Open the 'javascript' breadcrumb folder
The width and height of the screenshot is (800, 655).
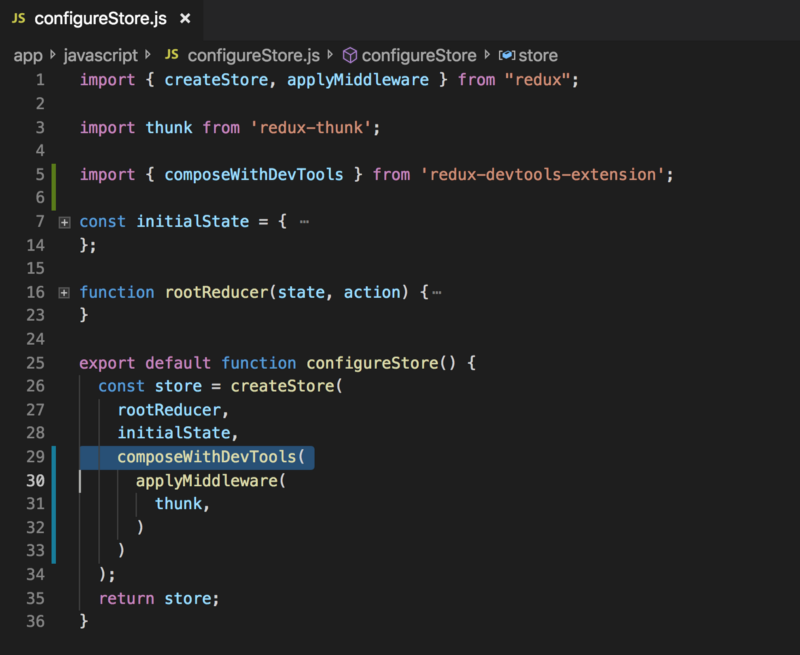[x=100, y=55]
